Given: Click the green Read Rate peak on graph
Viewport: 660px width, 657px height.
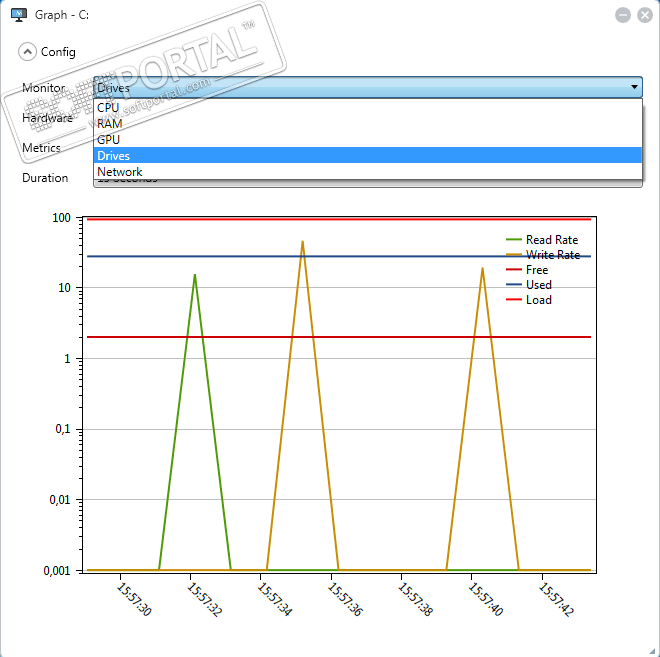Looking at the screenshot, I should click(195, 276).
